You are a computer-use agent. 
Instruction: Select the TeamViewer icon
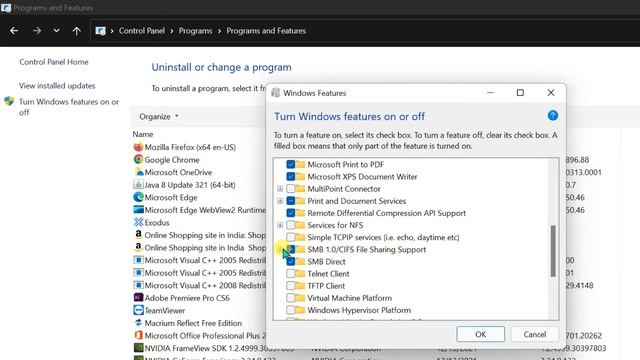pos(138,310)
